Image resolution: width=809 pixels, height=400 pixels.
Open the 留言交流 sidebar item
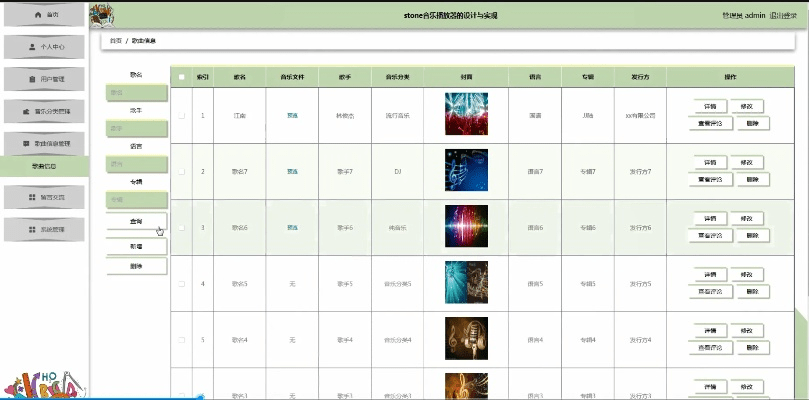click(44, 198)
